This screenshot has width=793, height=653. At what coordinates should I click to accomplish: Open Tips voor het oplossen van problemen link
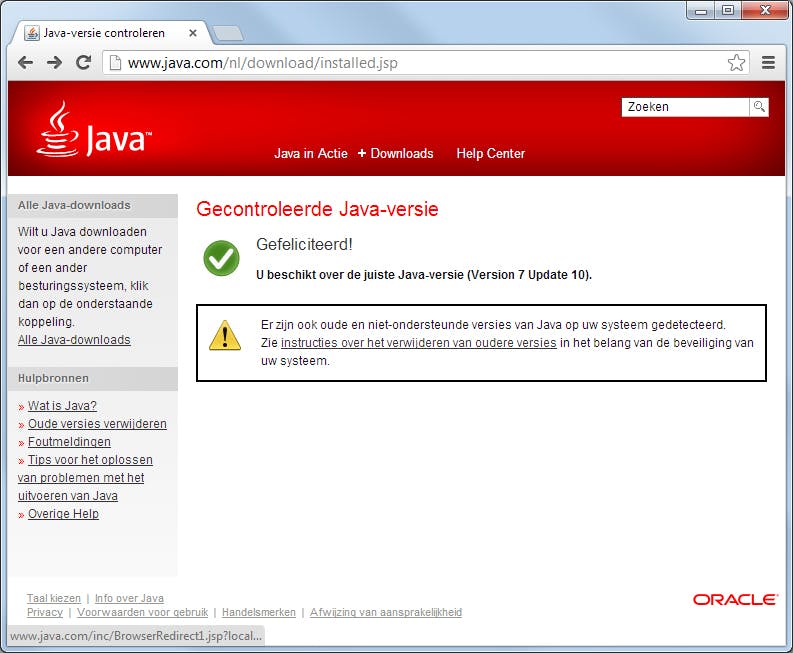pos(85,477)
